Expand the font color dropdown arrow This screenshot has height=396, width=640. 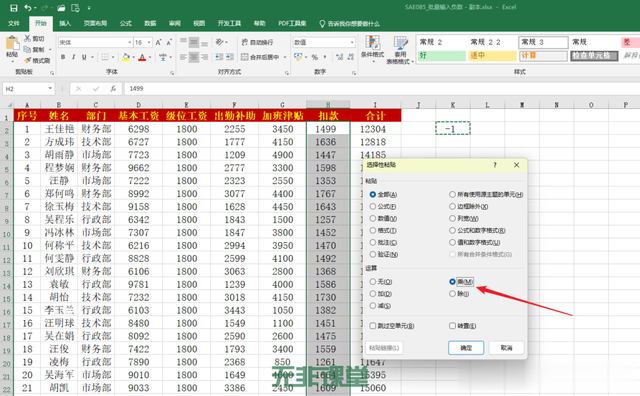click(x=150, y=57)
